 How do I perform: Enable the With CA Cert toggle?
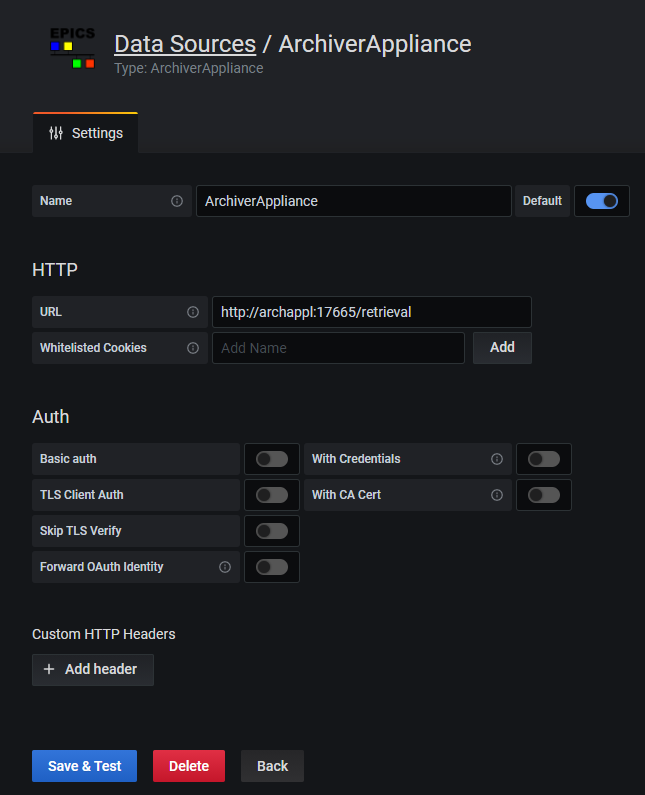(544, 495)
